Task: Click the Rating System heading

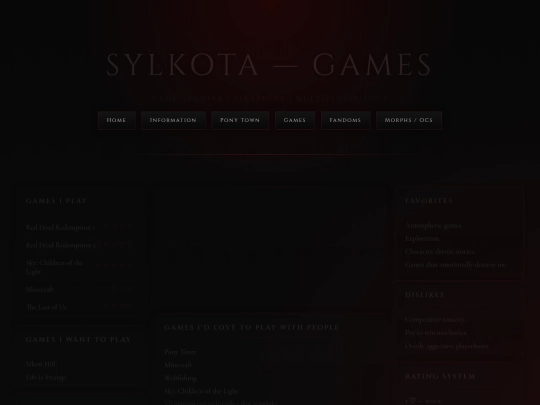Action: coord(440,376)
